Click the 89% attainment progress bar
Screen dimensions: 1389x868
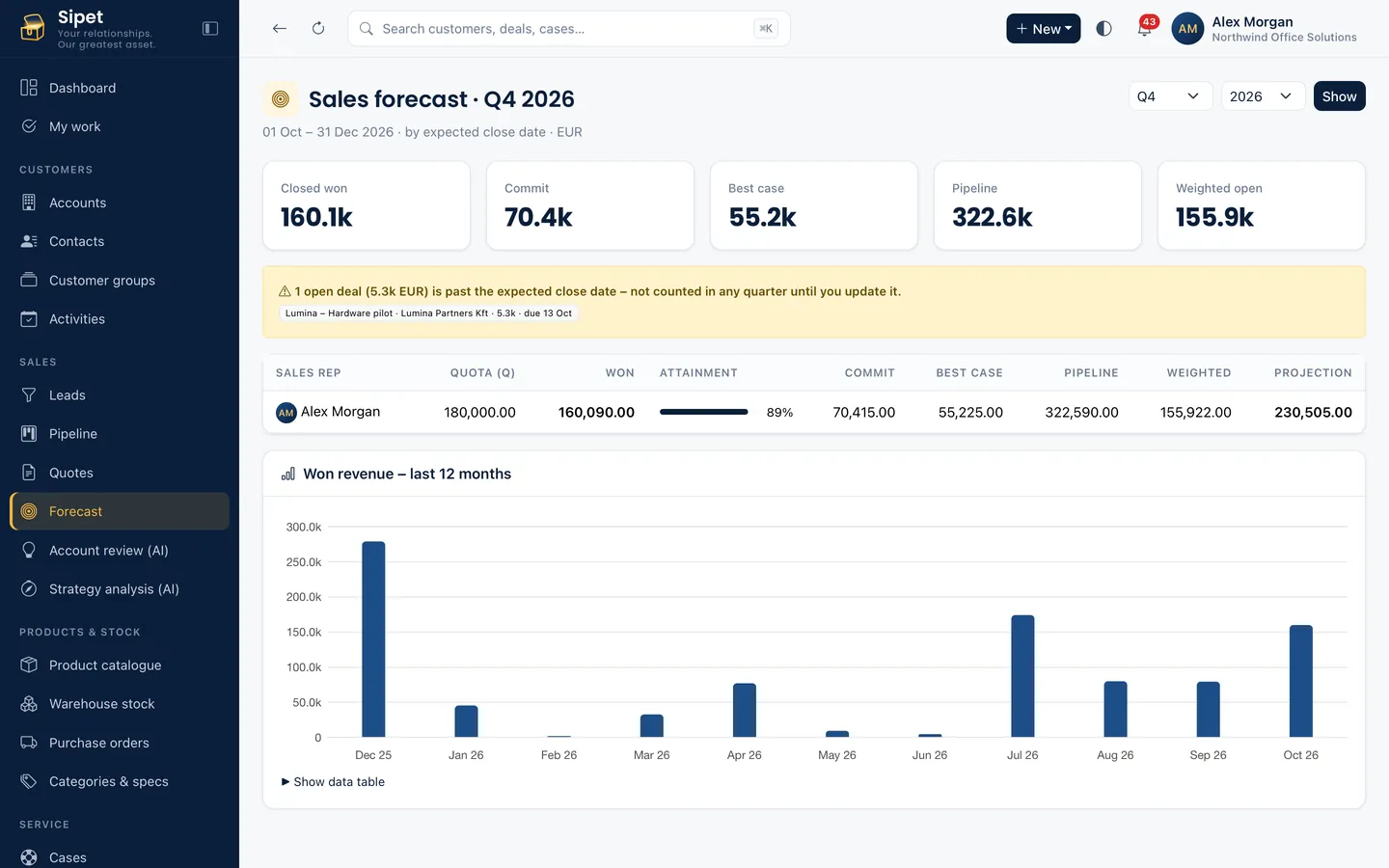[704, 412]
